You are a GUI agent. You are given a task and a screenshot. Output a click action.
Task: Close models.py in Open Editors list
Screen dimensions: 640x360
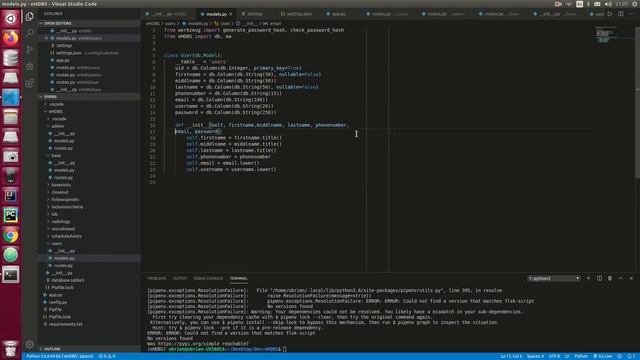coord(46,38)
